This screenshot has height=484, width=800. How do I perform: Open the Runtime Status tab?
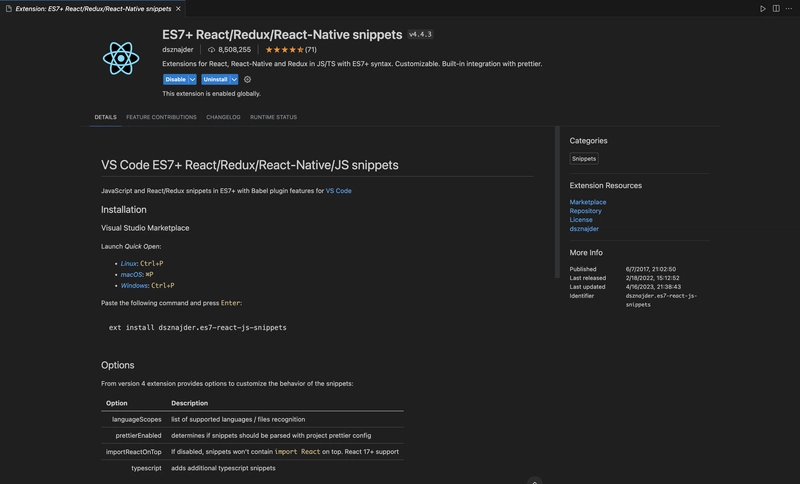(273, 117)
